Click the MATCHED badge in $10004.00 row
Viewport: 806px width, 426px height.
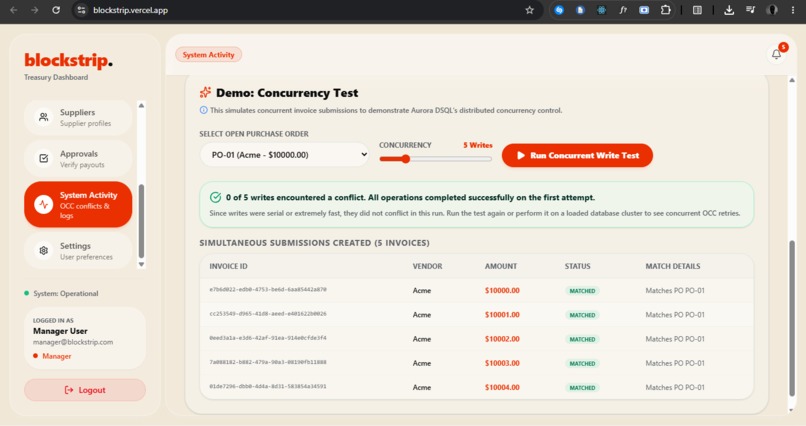pyautogui.click(x=582, y=387)
